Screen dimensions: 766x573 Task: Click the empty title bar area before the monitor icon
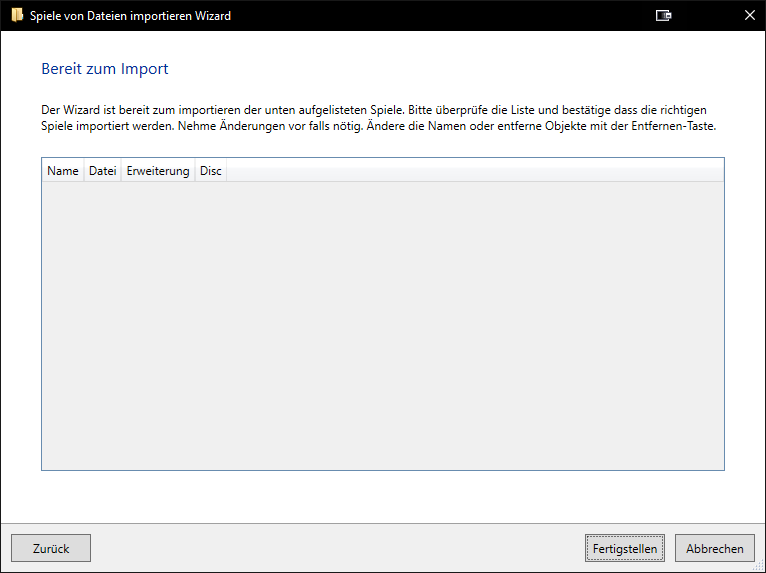coord(442,16)
